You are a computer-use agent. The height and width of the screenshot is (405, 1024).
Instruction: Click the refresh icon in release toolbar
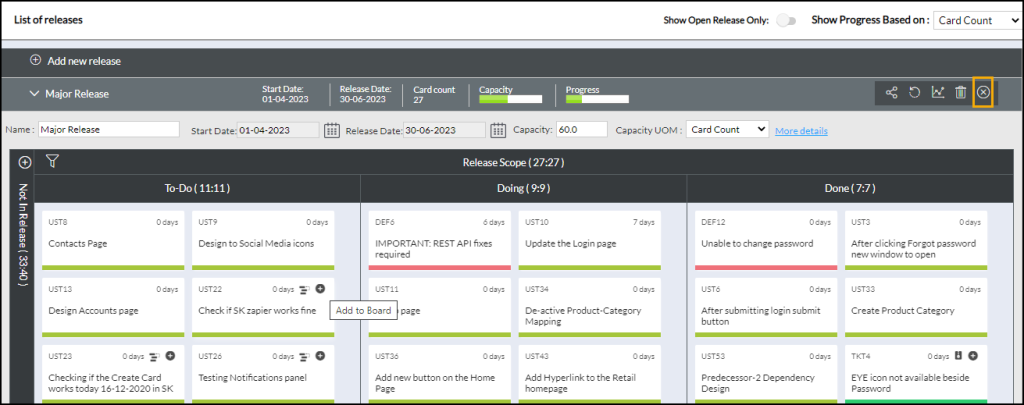[914, 93]
